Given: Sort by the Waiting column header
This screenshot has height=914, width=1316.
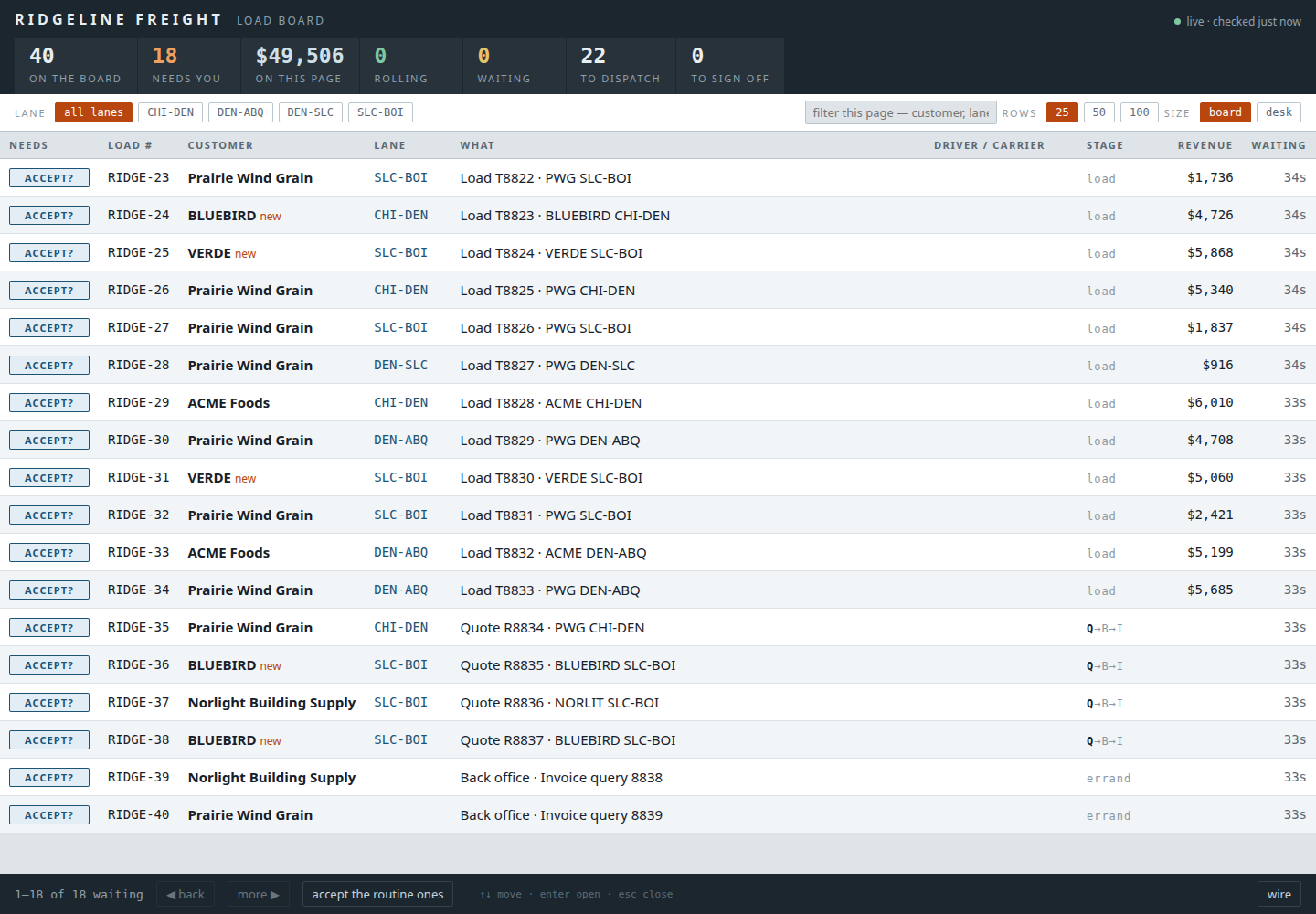Looking at the screenshot, I should click(1279, 145).
